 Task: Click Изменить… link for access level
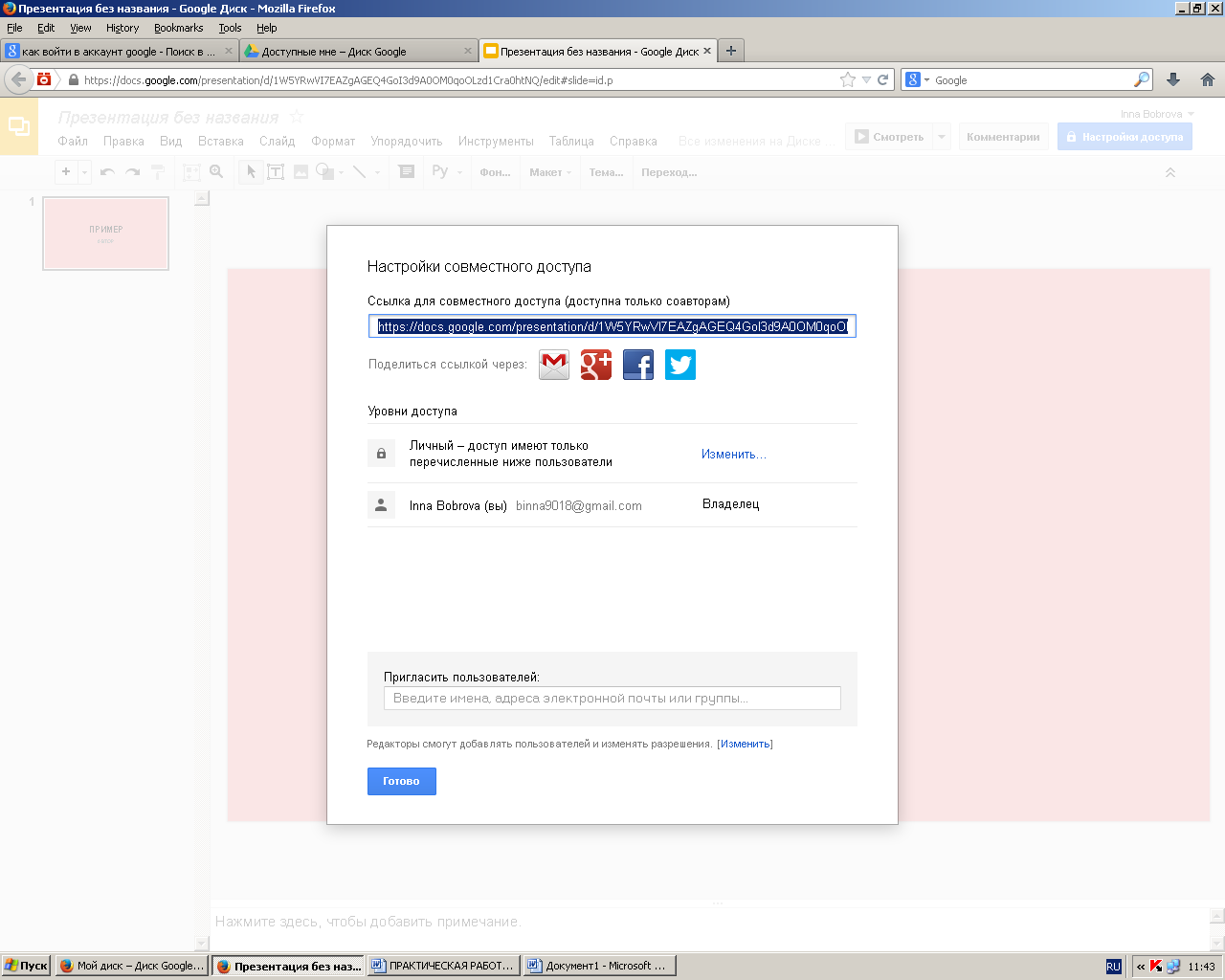pos(733,454)
